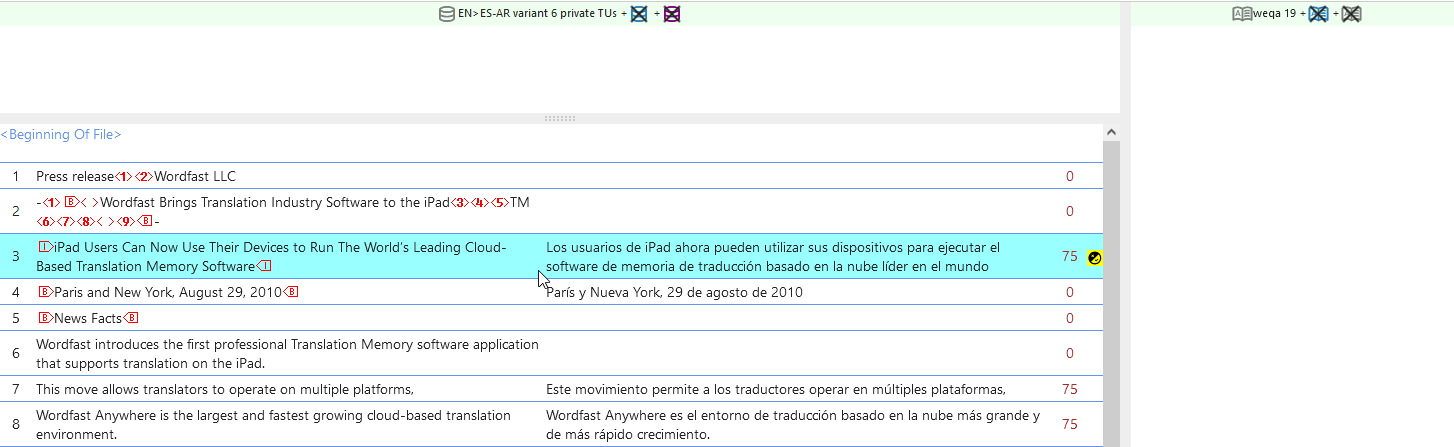The height and width of the screenshot is (447, 1454).
Task: Click the segment number 7
Action: coord(16,389)
